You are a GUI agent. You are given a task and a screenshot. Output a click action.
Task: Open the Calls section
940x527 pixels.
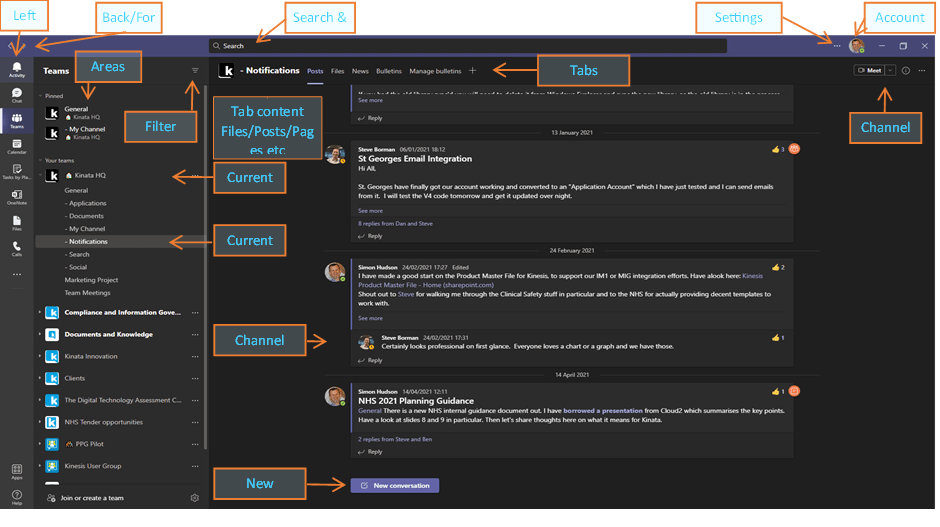17,248
